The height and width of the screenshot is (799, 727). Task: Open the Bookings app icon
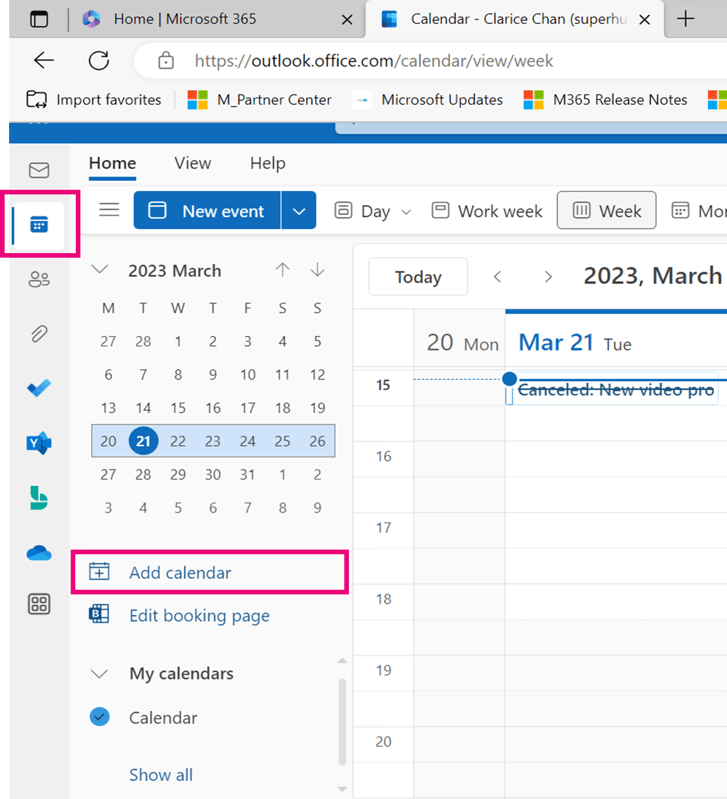[39, 497]
